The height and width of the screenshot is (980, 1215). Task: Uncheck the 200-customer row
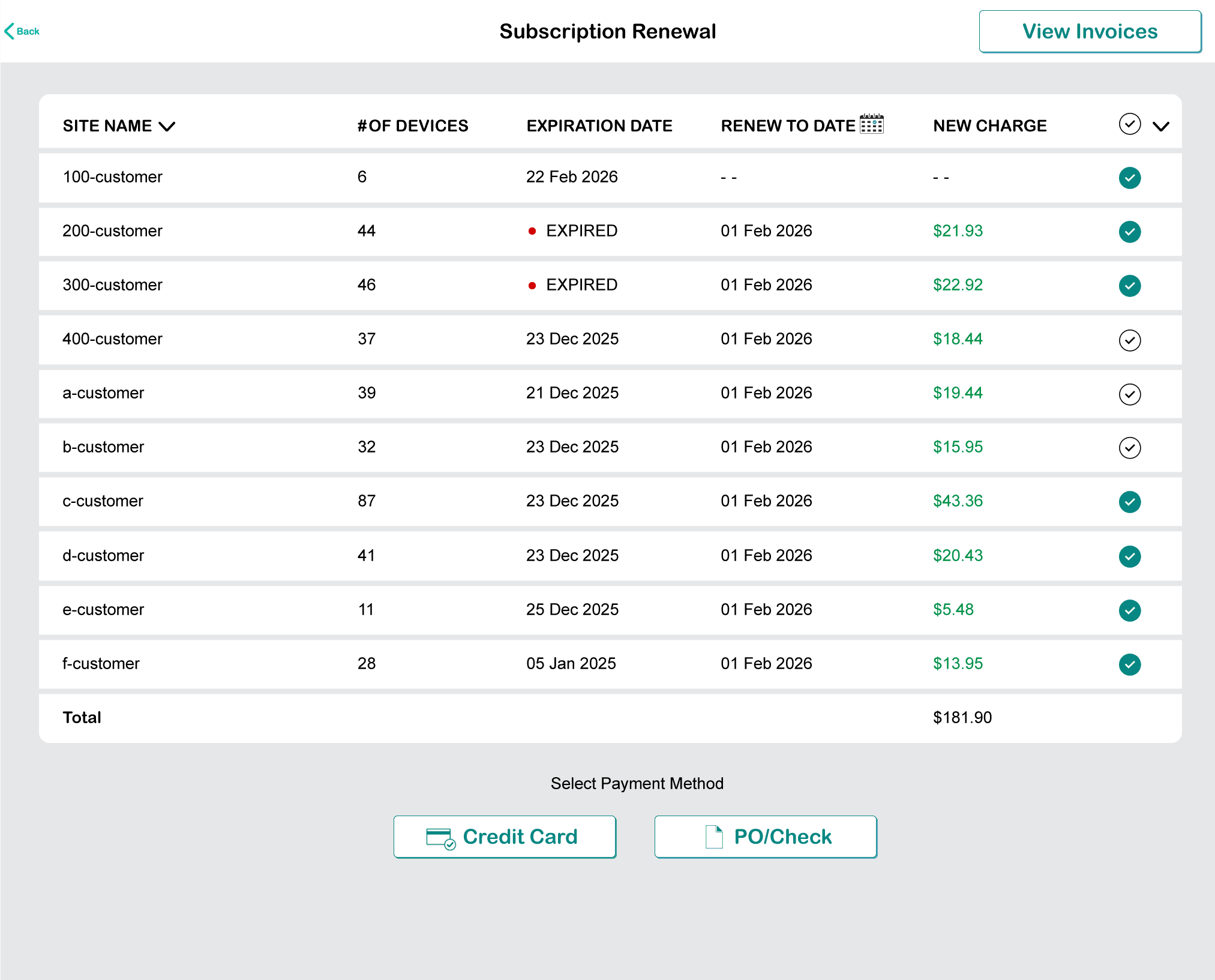coord(1129,232)
